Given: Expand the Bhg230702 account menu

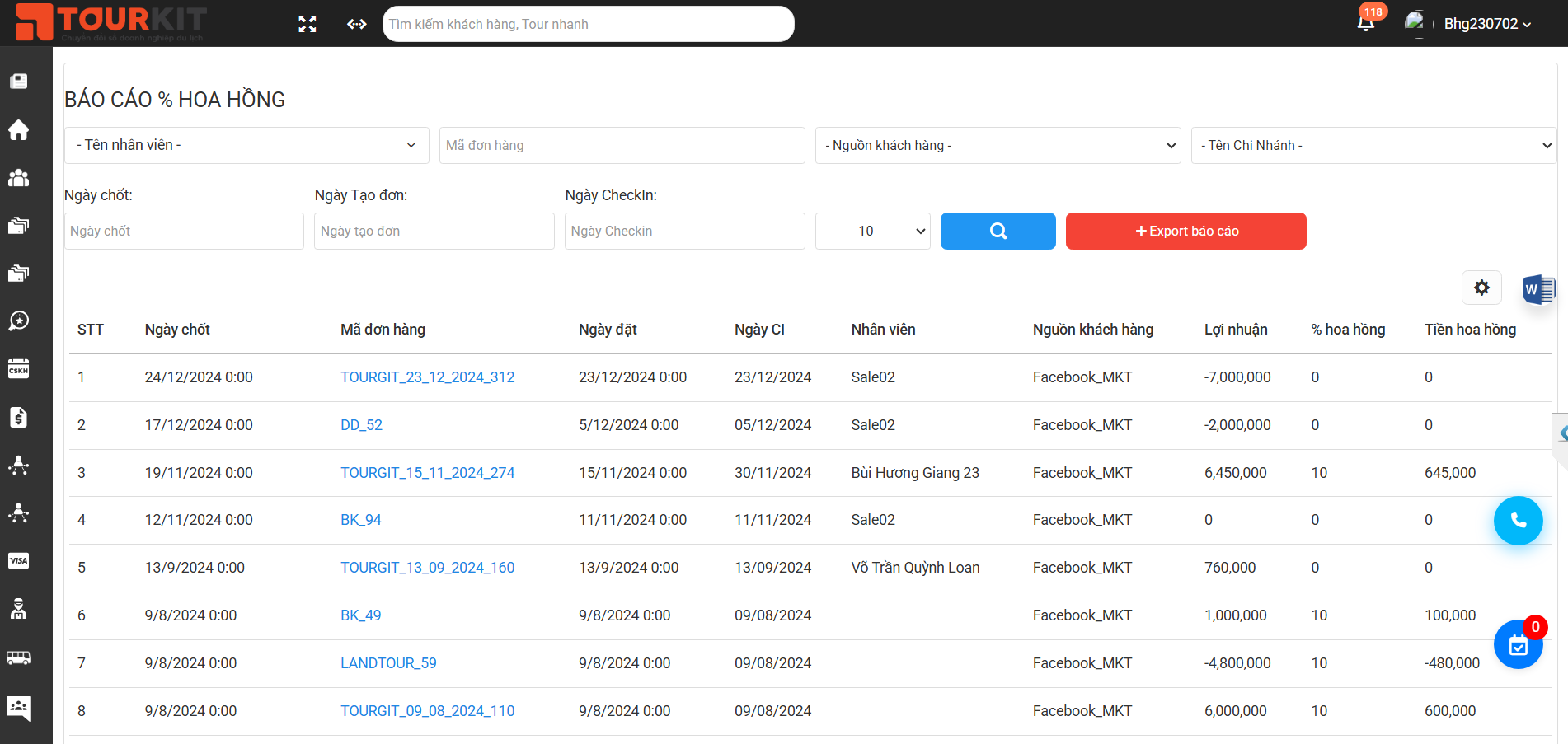Looking at the screenshot, I should click(1487, 24).
